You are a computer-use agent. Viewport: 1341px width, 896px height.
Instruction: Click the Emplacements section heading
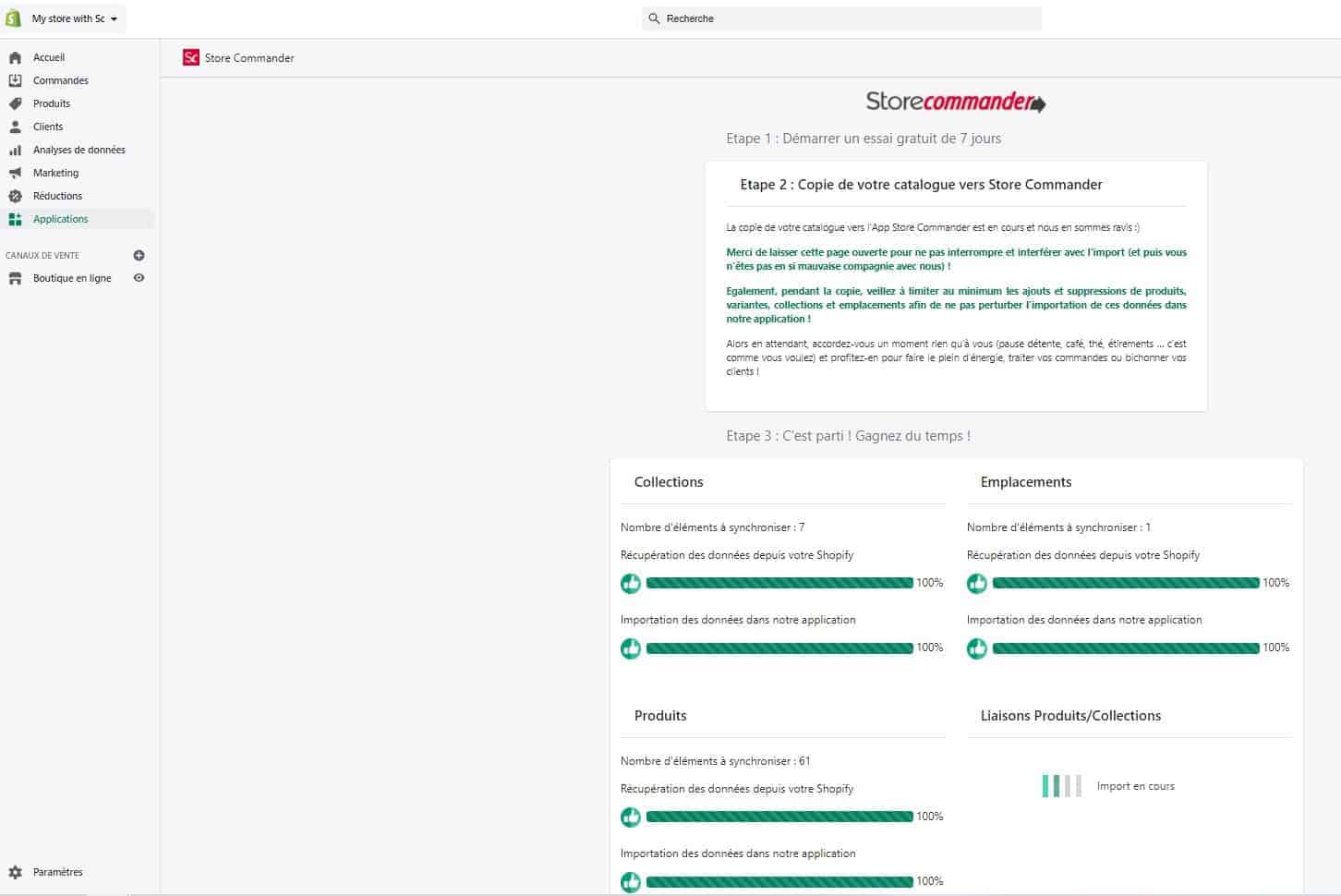click(1026, 482)
